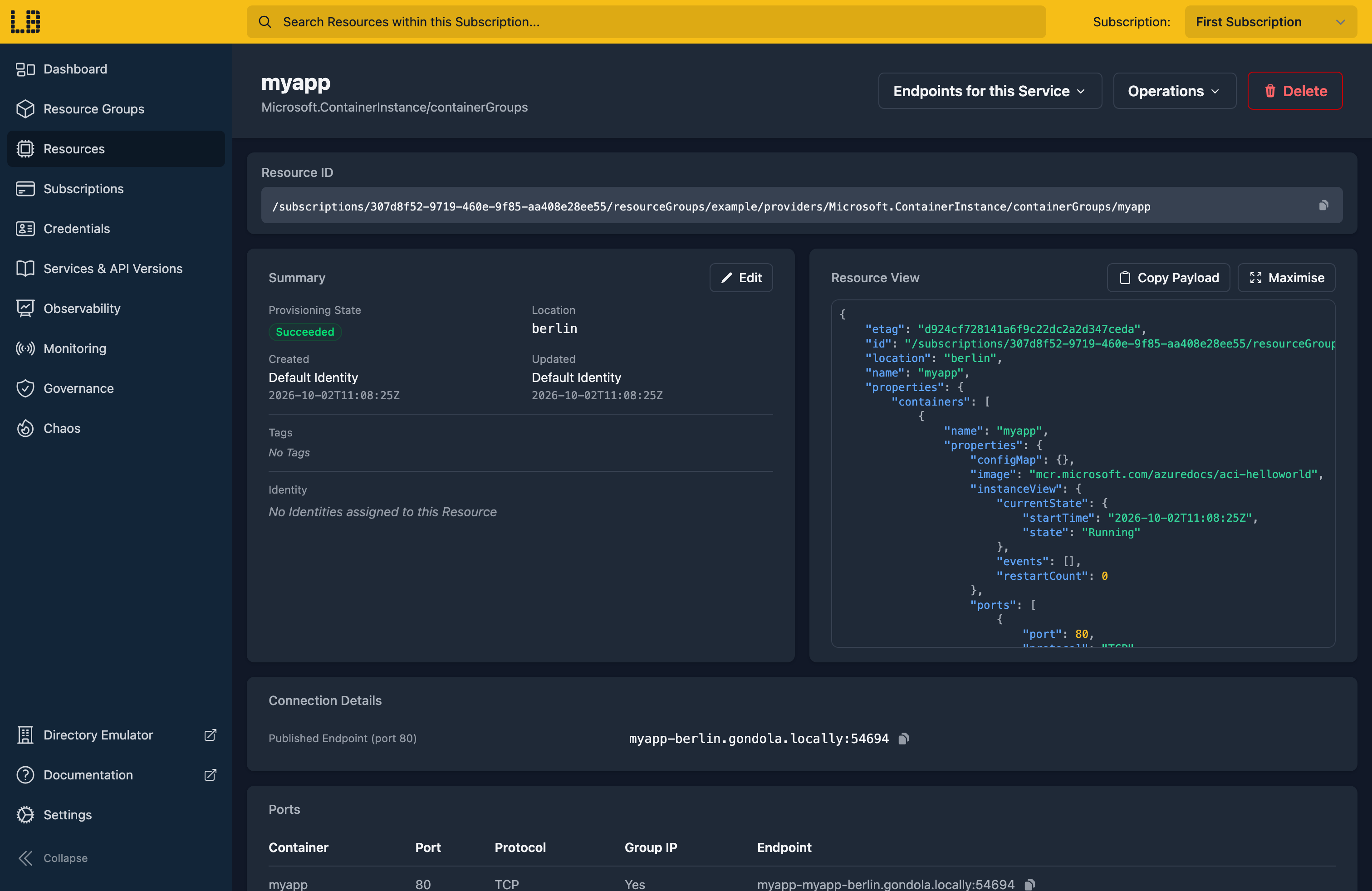Expand the First Subscription dropdown
The image size is (1372, 891).
point(1270,22)
